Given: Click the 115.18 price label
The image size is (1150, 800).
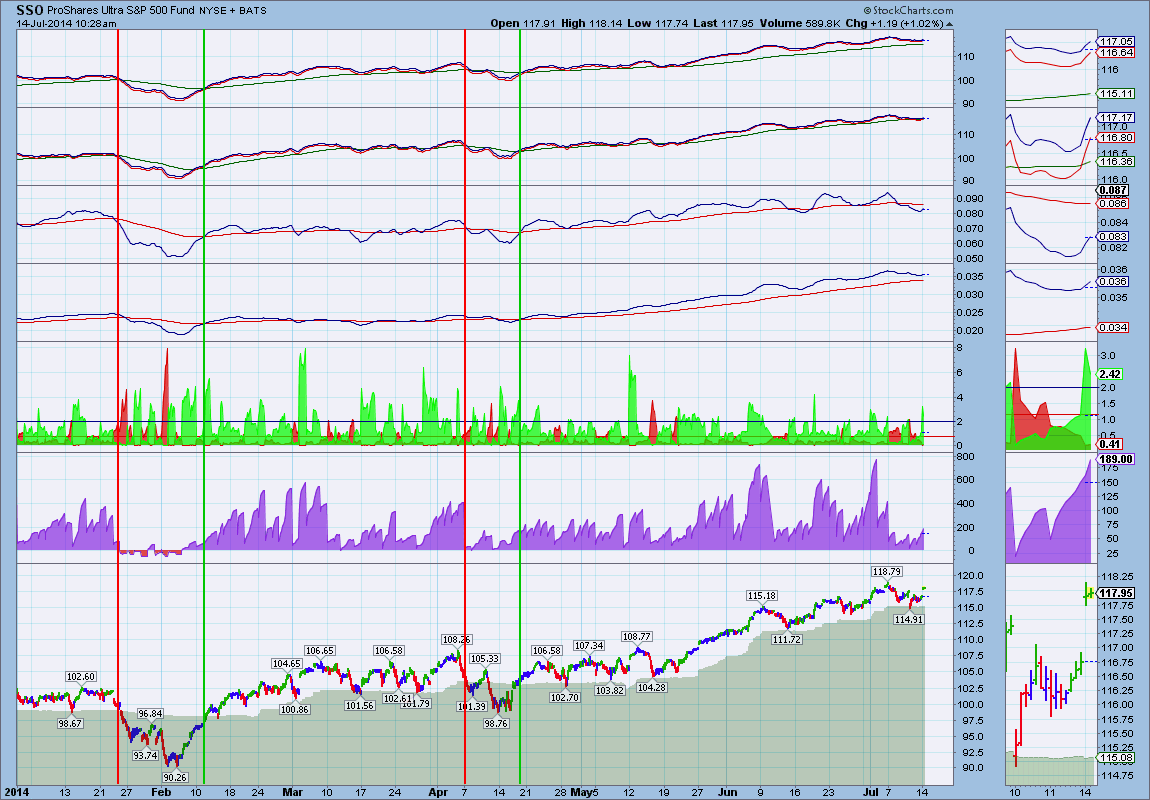Looking at the screenshot, I should tap(762, 595).
